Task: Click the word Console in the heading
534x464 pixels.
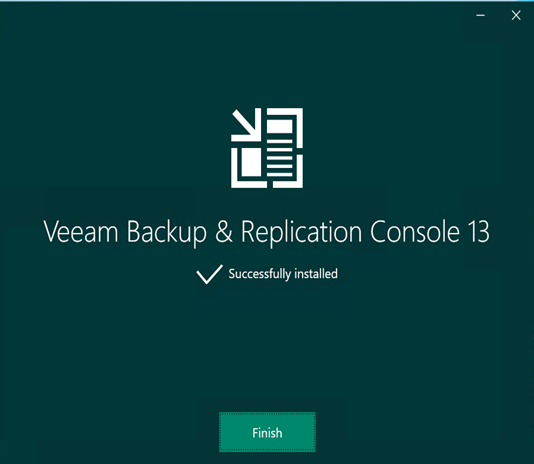Action: [x=415, y=232]
